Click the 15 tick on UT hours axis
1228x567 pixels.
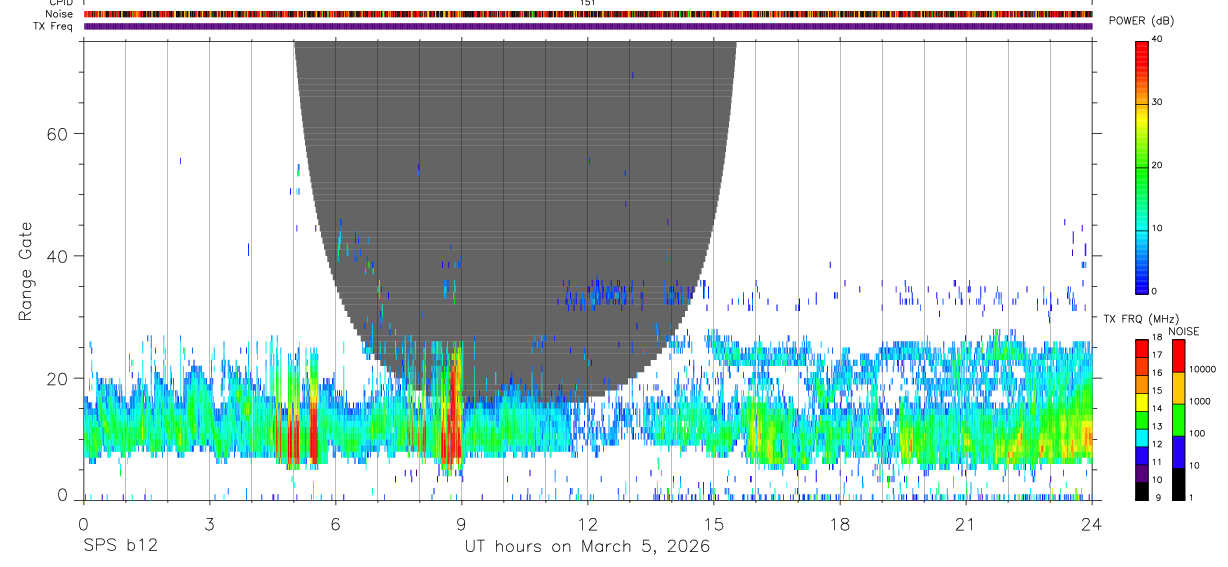click(x=713, y=524)
